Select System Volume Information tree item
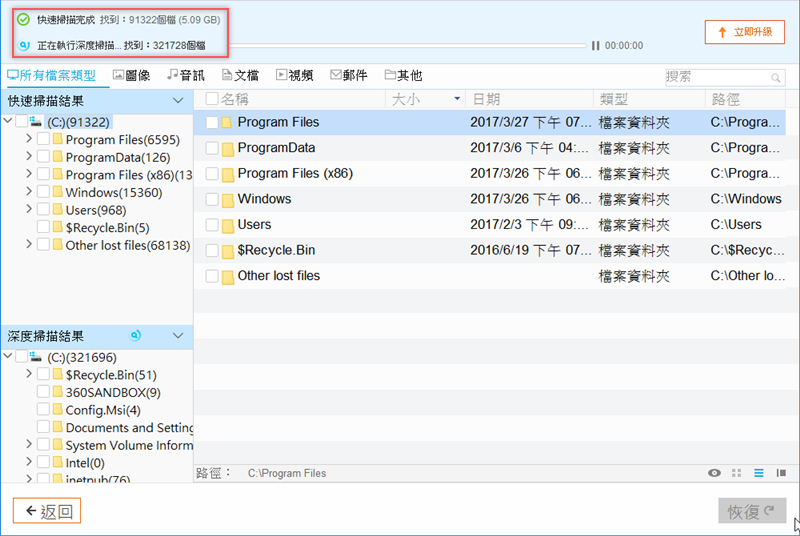 pyautogui.click(x=129, y=445)
